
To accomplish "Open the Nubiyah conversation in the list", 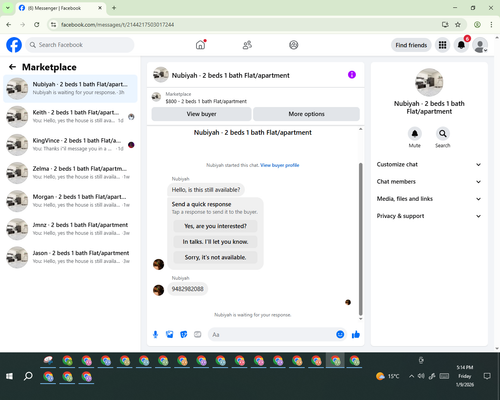I will pos(70,88).
